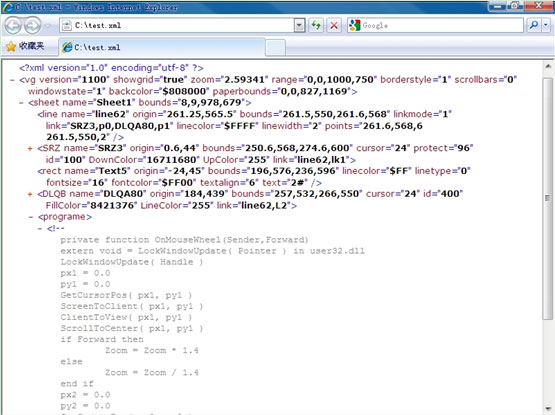This screenshot has width=555, height=415.
Task: Collapse the vg root element
Action: pyautogui.click(x=12, y=80)
